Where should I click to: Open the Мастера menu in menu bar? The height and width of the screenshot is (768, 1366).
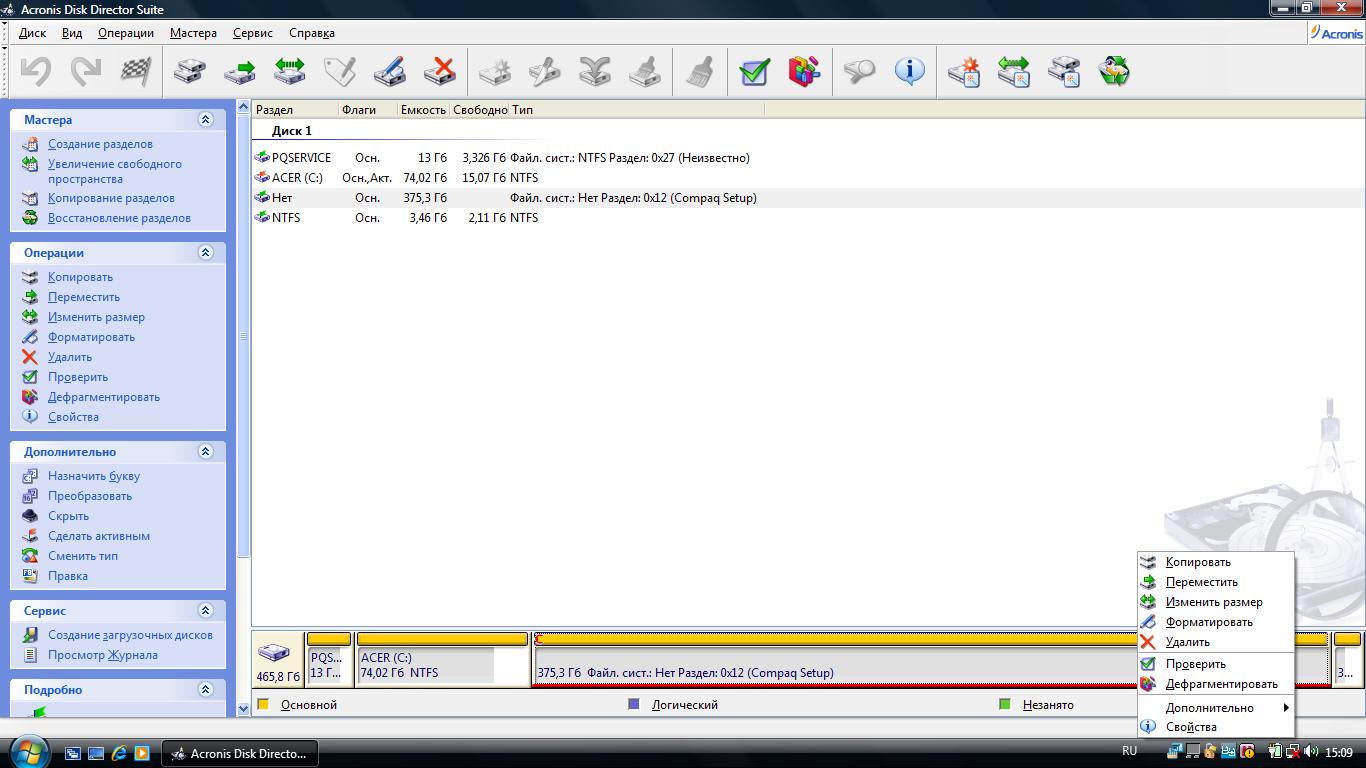point(193,33)
